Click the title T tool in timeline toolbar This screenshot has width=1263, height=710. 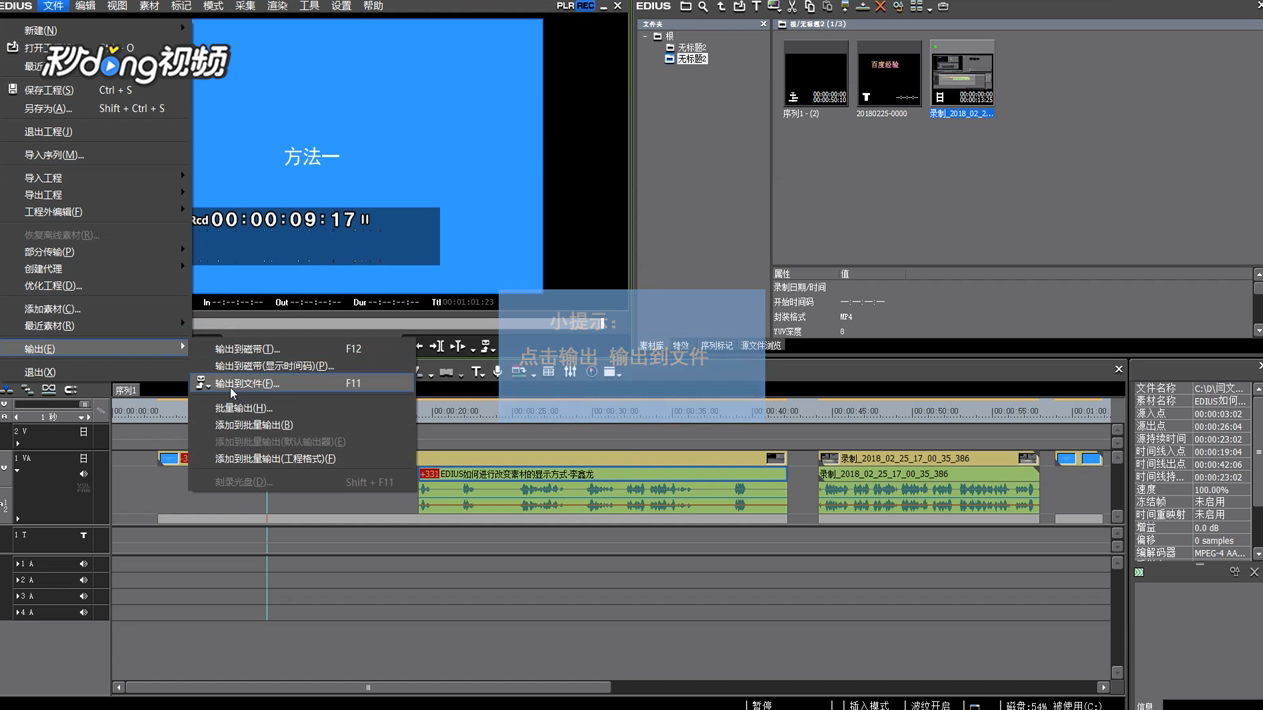tap(476, 372)
